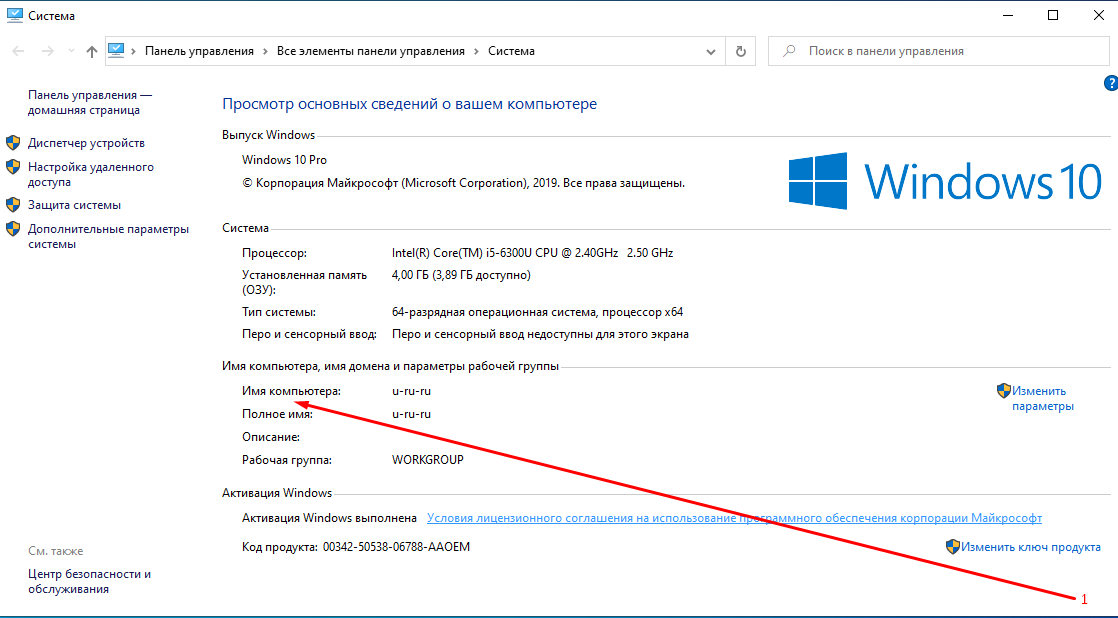Select product code 00342-50538-06788-AAOEM

(396, 547)
